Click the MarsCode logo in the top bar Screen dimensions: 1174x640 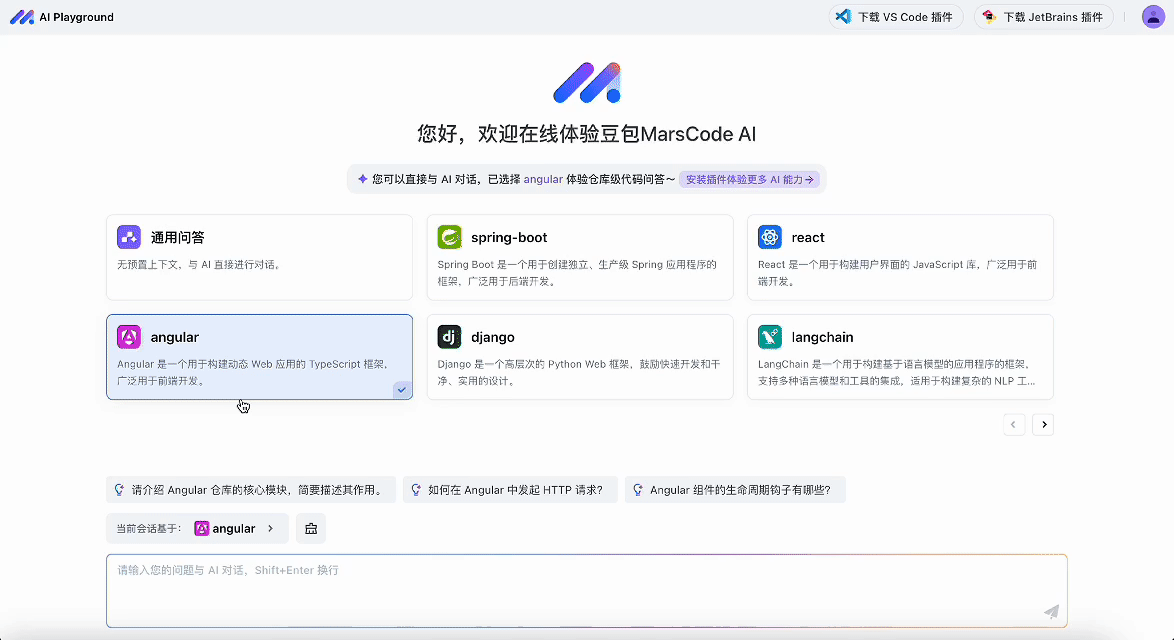pyautogui.click(x=22, y=16)
